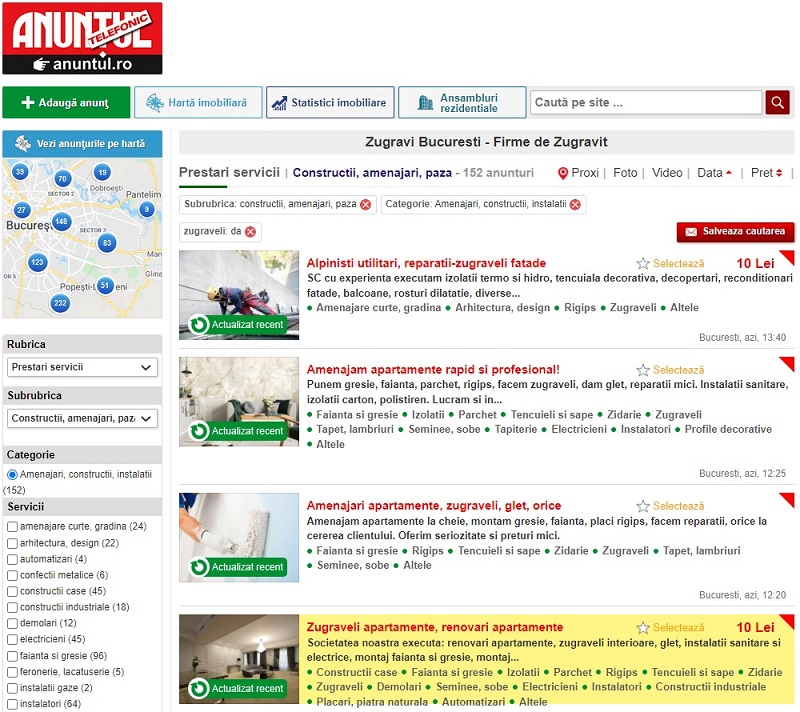This screenshot has width=800, height=712.
Task: Click map cluster marker 123
Action: coord(37,262)
